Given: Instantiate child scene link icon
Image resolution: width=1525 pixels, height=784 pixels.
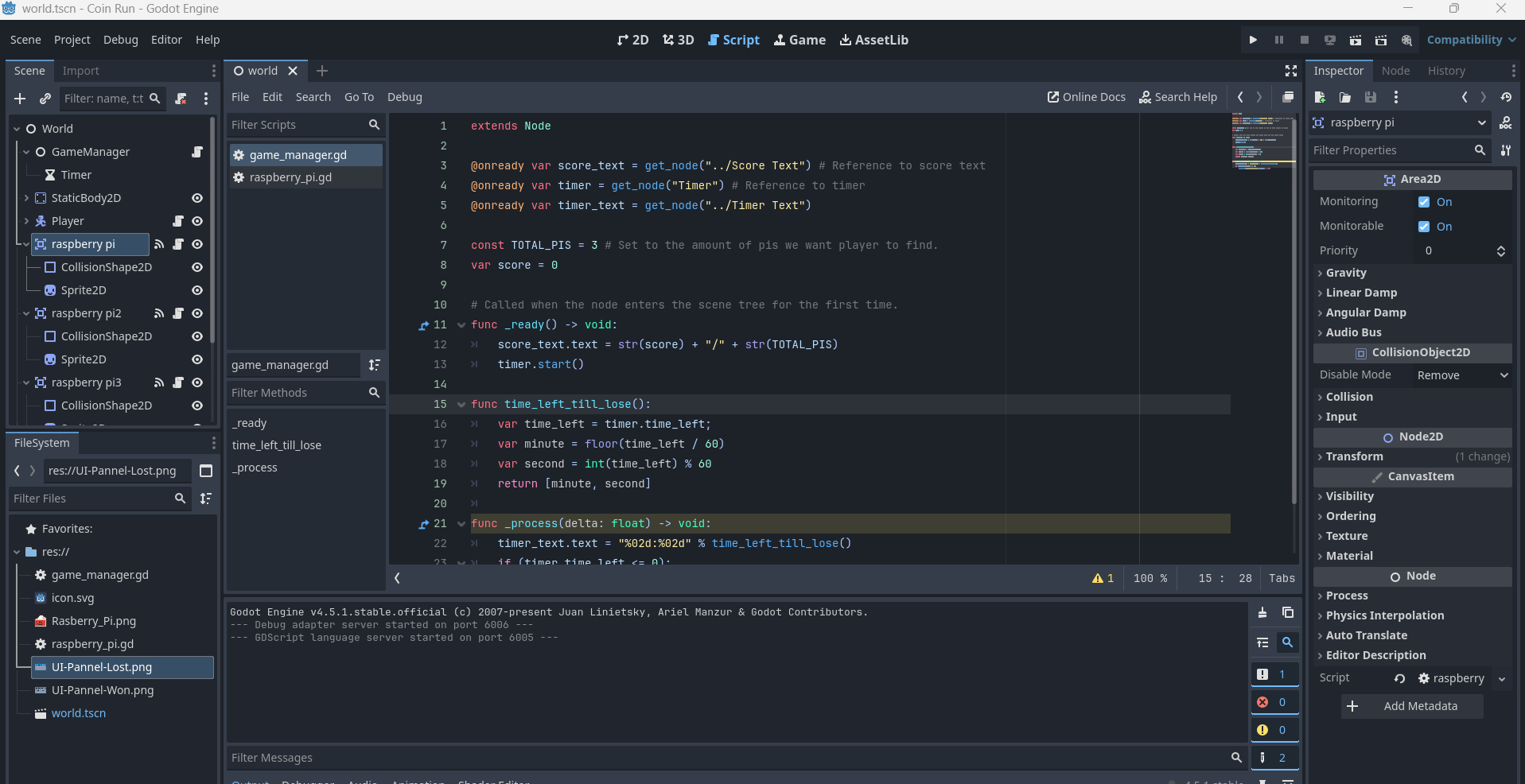Looking at the screenshot, I should 45,99.
